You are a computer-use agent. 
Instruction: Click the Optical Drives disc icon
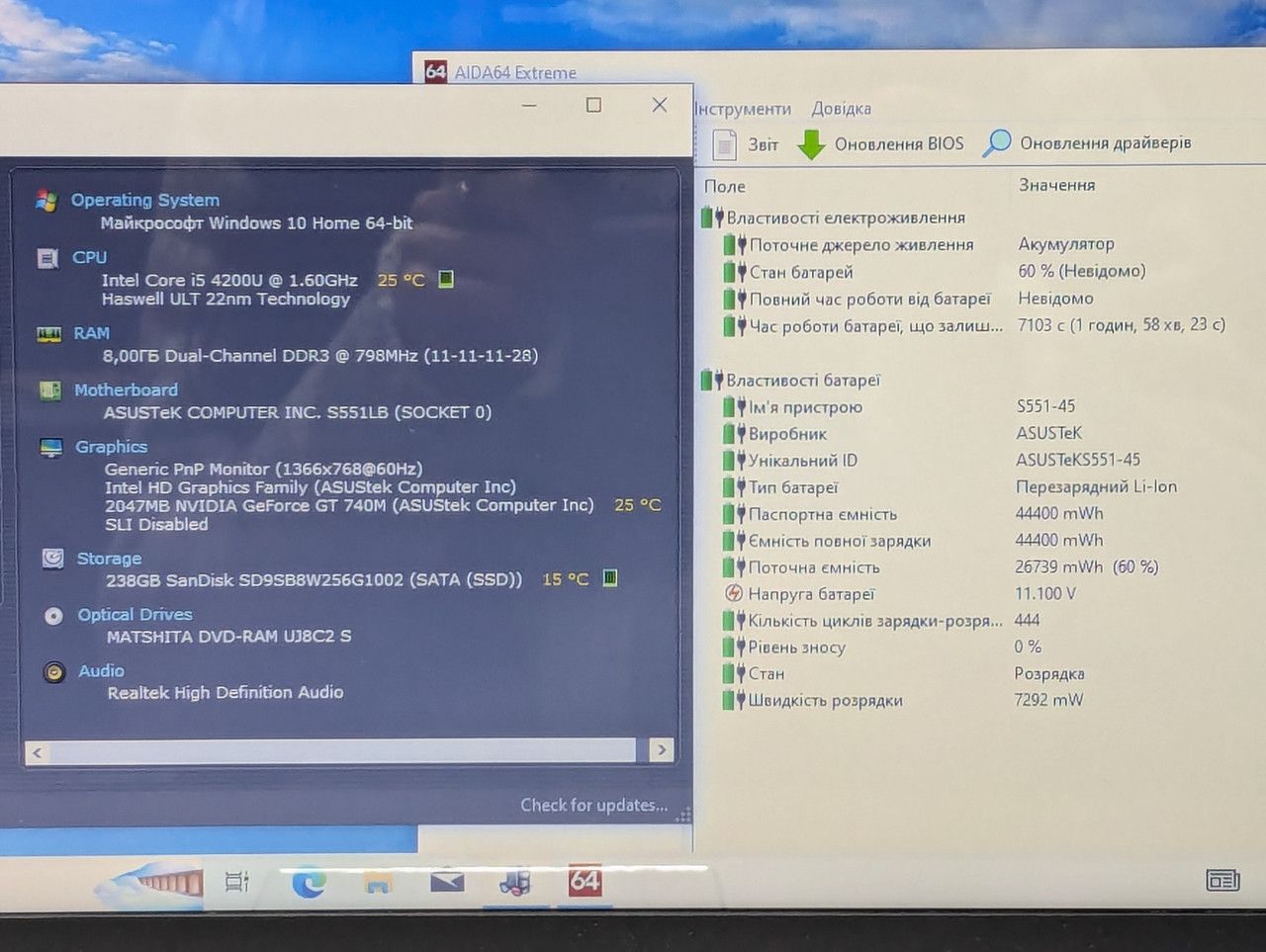[53, 616]
